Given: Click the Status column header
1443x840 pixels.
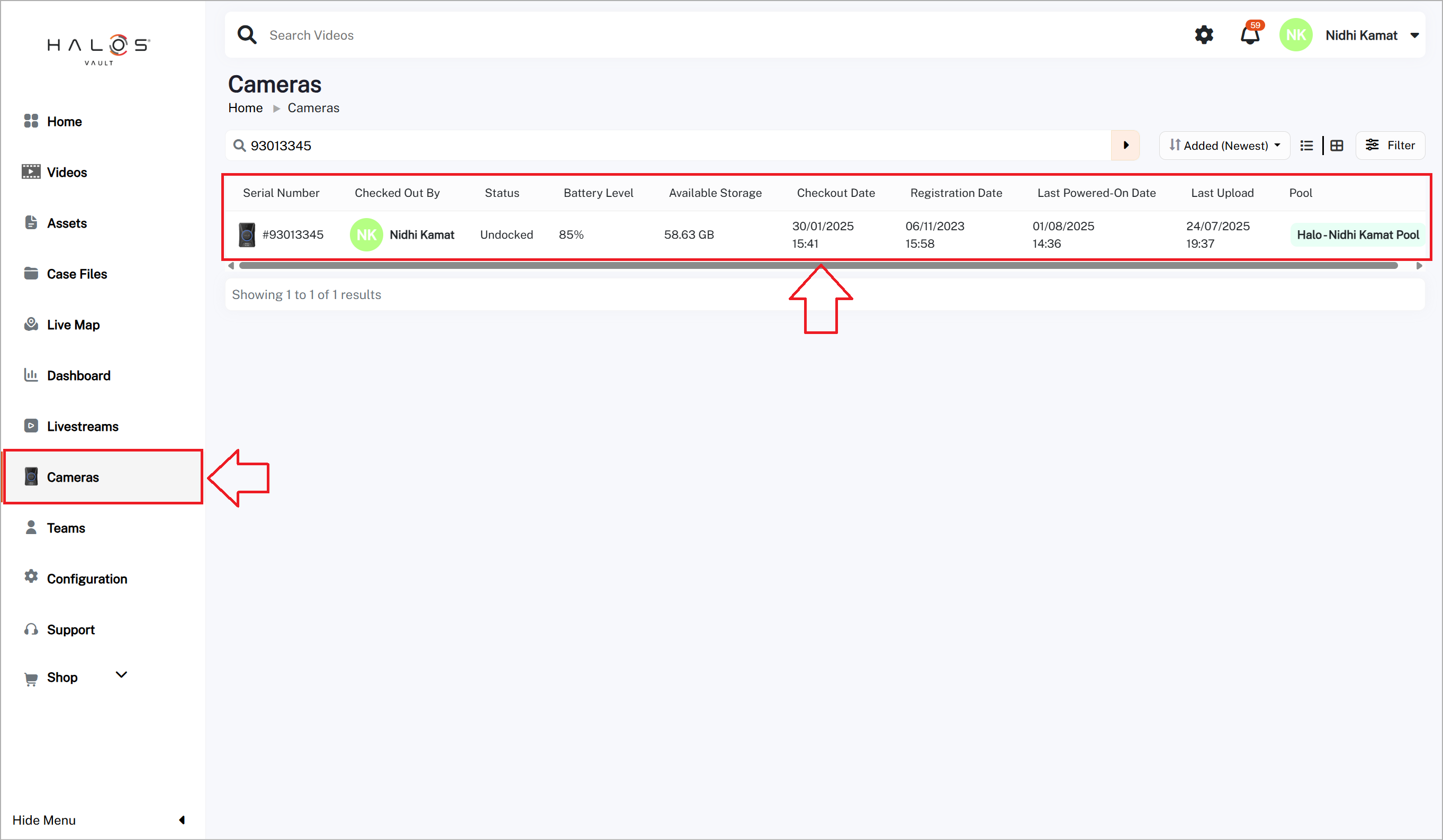Looking at the screenshot, I should tap(502, 193).
